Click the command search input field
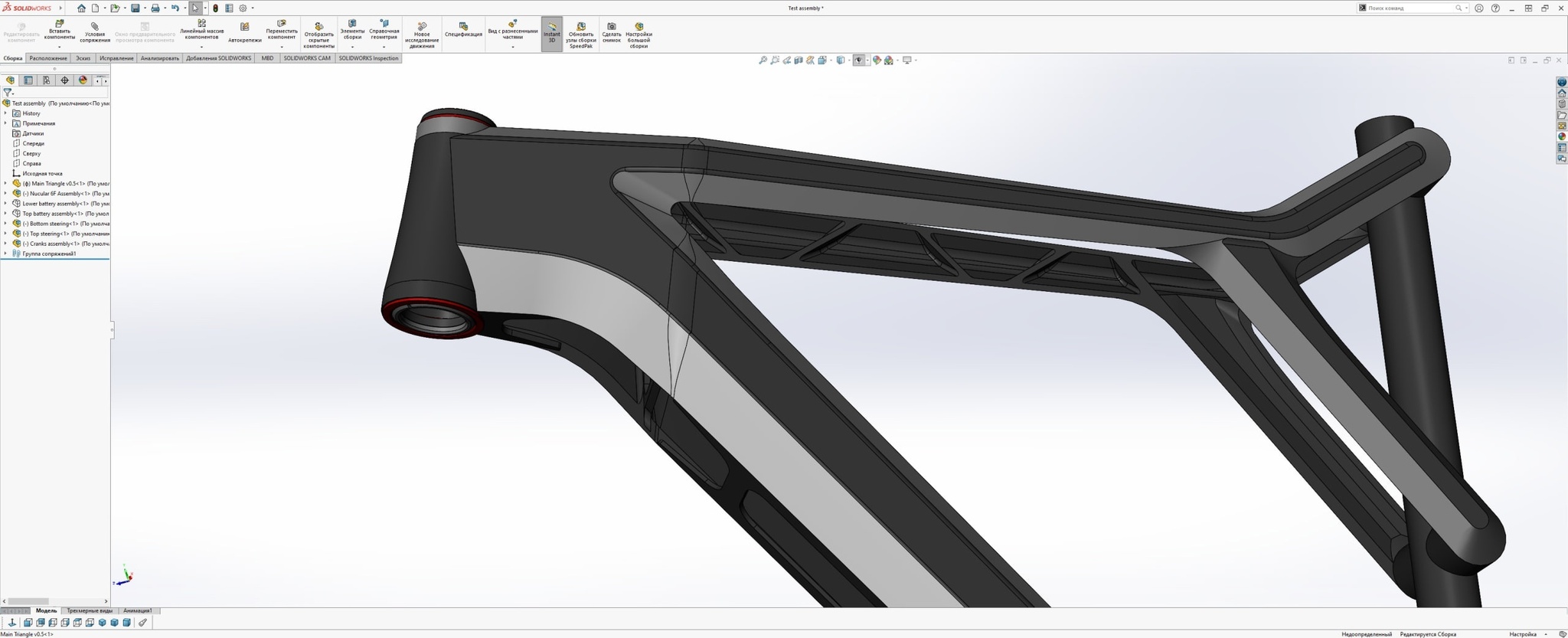 (x=1410, y=8)
